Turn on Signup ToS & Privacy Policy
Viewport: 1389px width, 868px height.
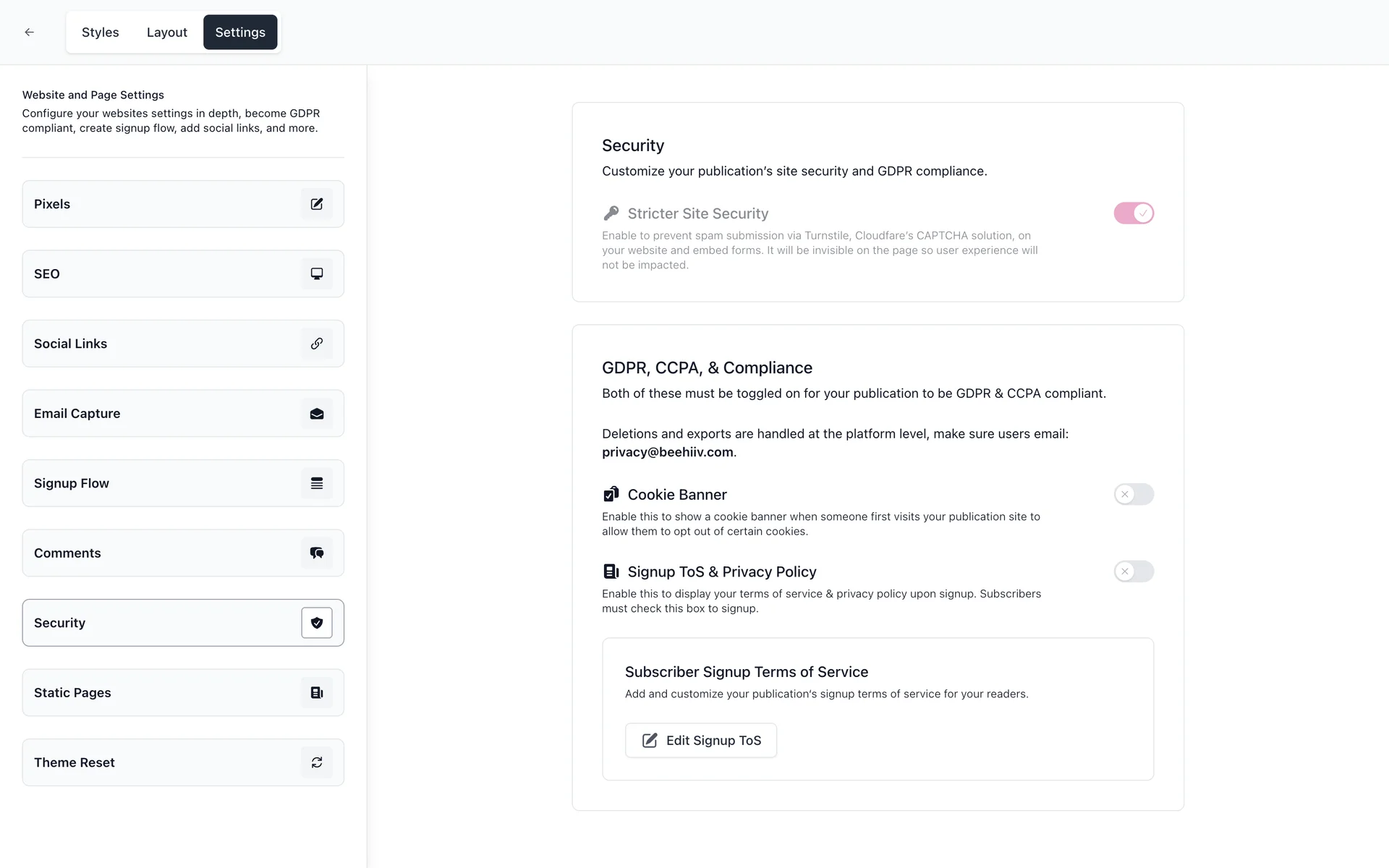(x=1134, y=571)
